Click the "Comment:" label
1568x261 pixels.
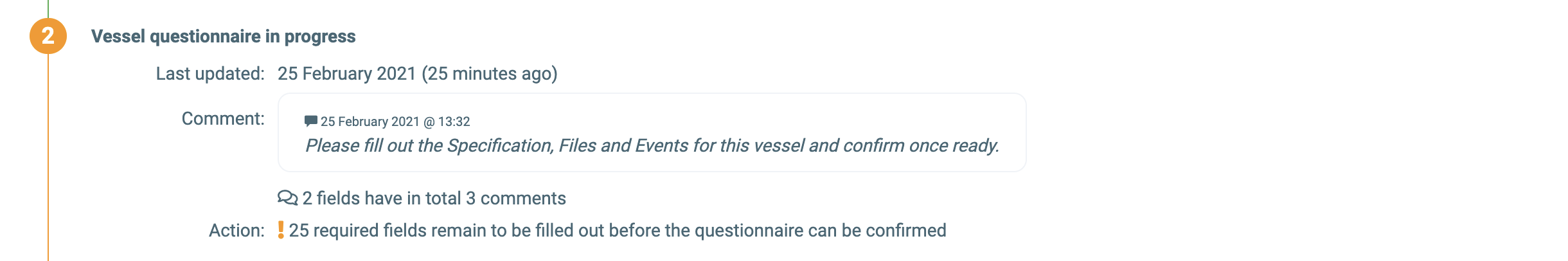[x=223, y=119]
